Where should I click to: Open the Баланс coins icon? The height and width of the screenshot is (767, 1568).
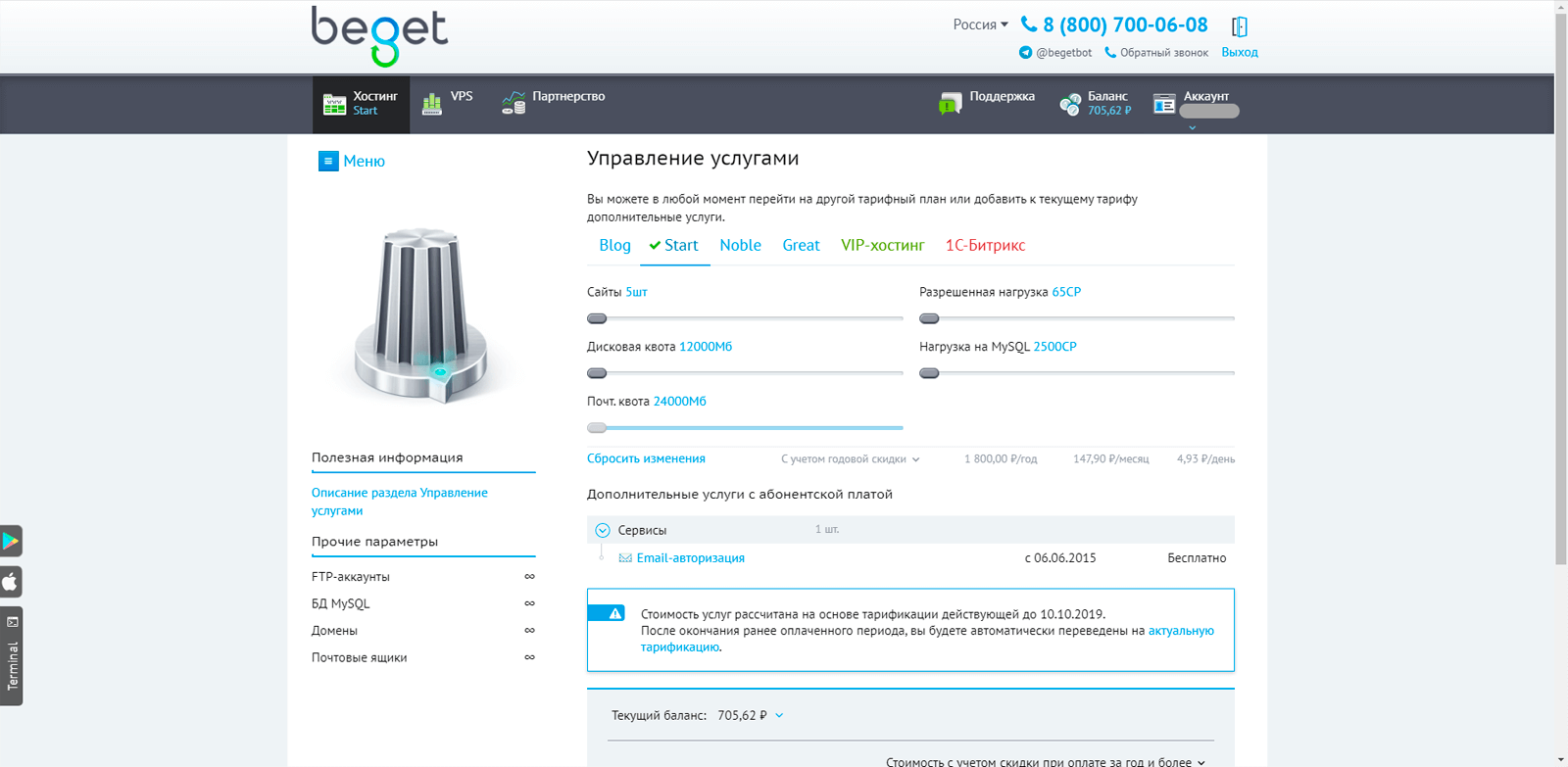1070,104
